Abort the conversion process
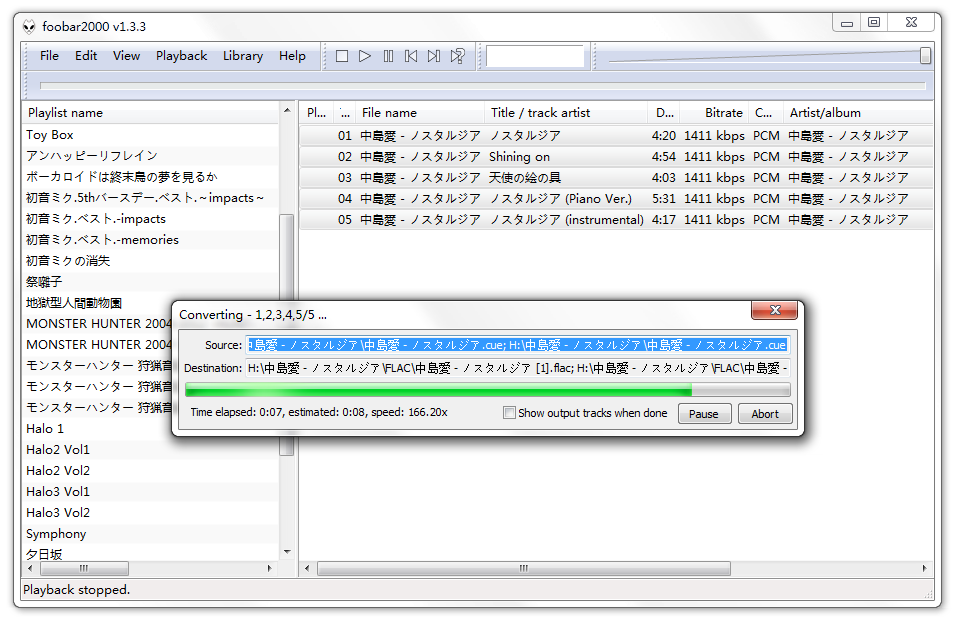This screenshot has width=960, height=627. tap(765, 414)
